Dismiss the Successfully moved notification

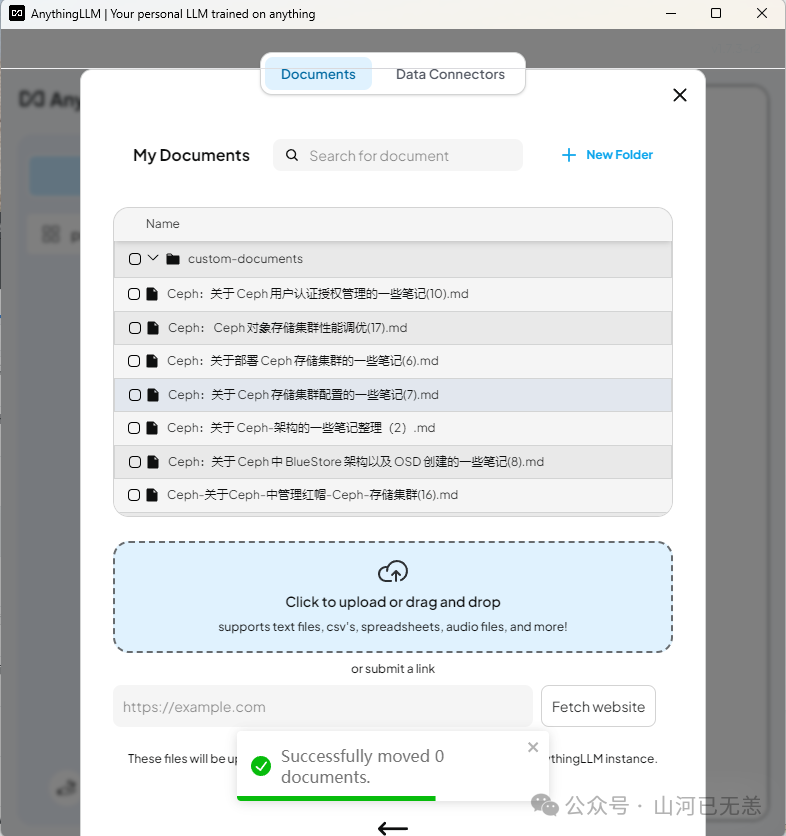(533, 747)
